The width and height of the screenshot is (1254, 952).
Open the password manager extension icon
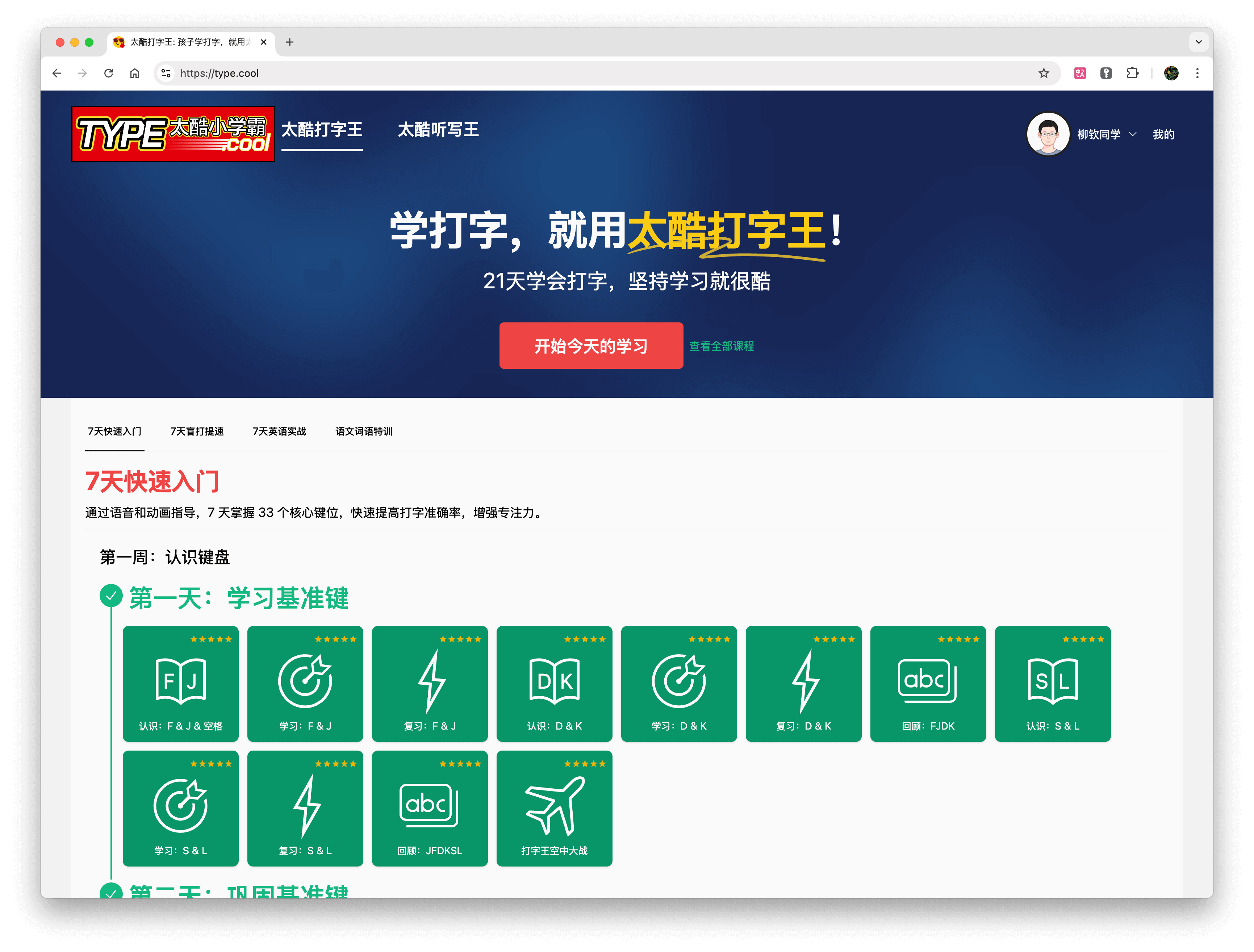[x=1106, y=73]
